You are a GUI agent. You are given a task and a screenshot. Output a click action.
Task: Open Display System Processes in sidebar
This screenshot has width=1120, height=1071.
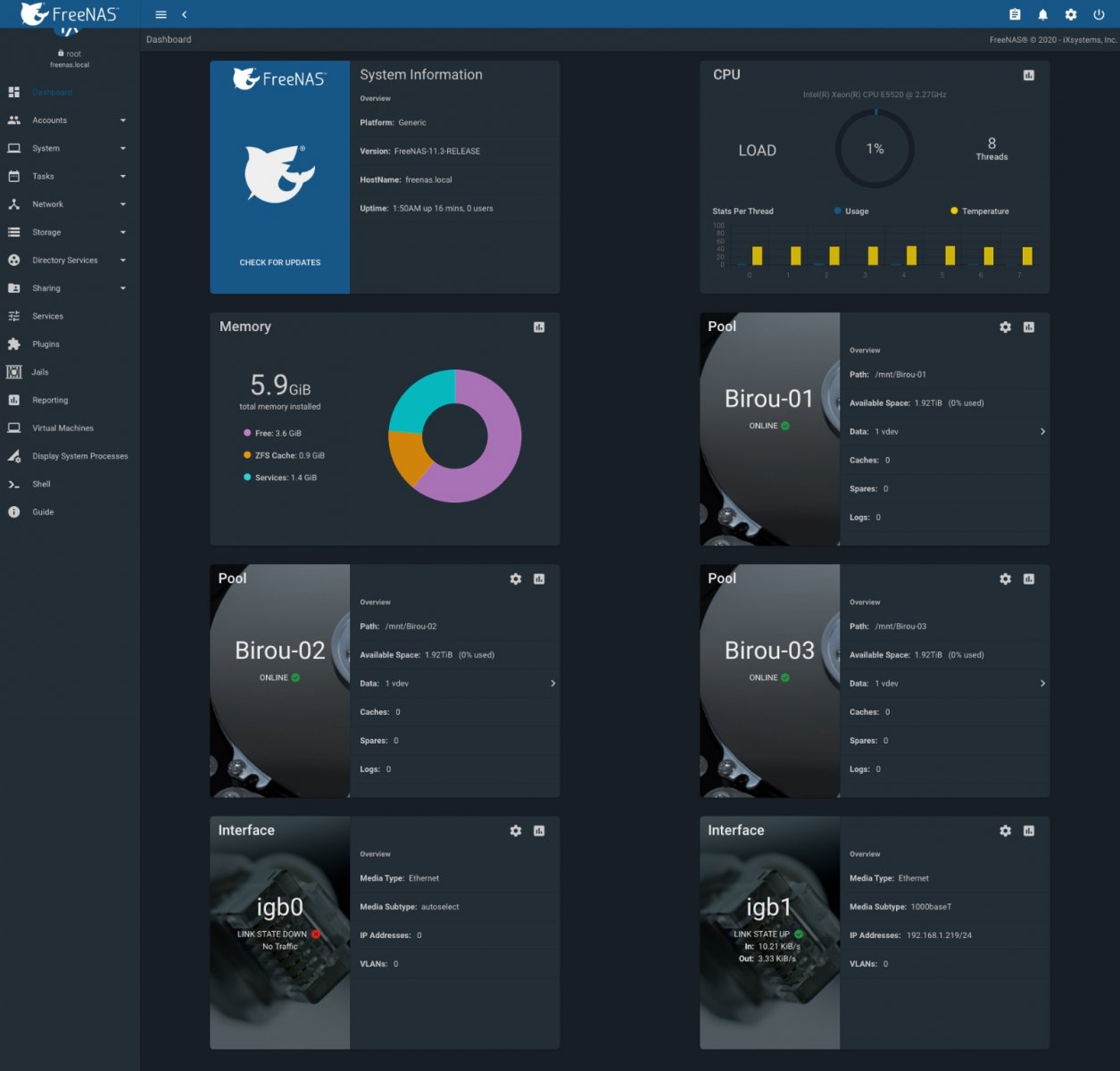point(70,456)
